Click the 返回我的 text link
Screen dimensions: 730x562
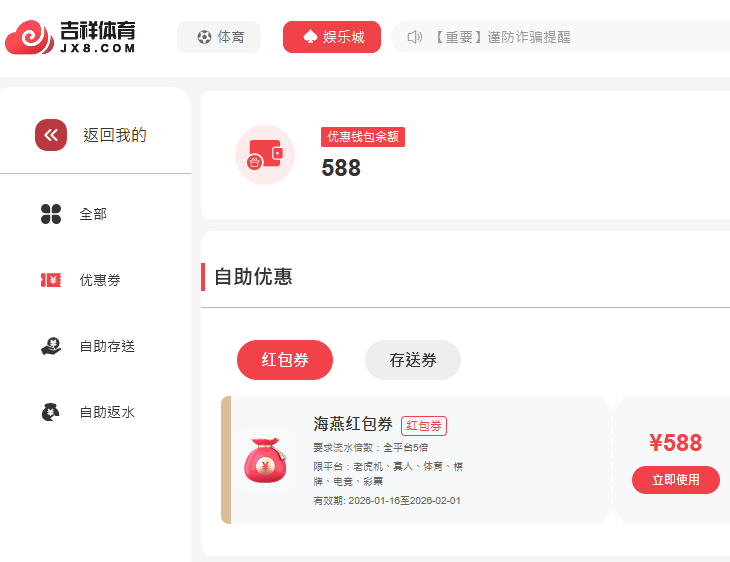115,135
